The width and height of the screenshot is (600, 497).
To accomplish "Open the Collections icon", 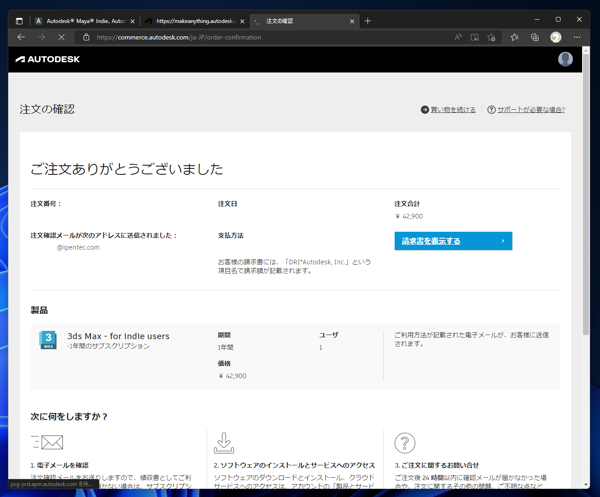I will pyautogui.click(x=535, y=37).
